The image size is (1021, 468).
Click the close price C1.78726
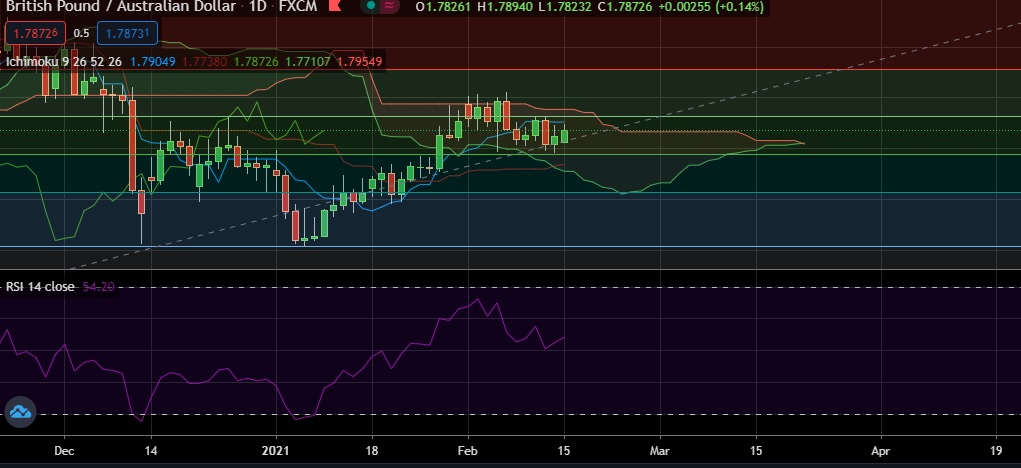[623, 7]
